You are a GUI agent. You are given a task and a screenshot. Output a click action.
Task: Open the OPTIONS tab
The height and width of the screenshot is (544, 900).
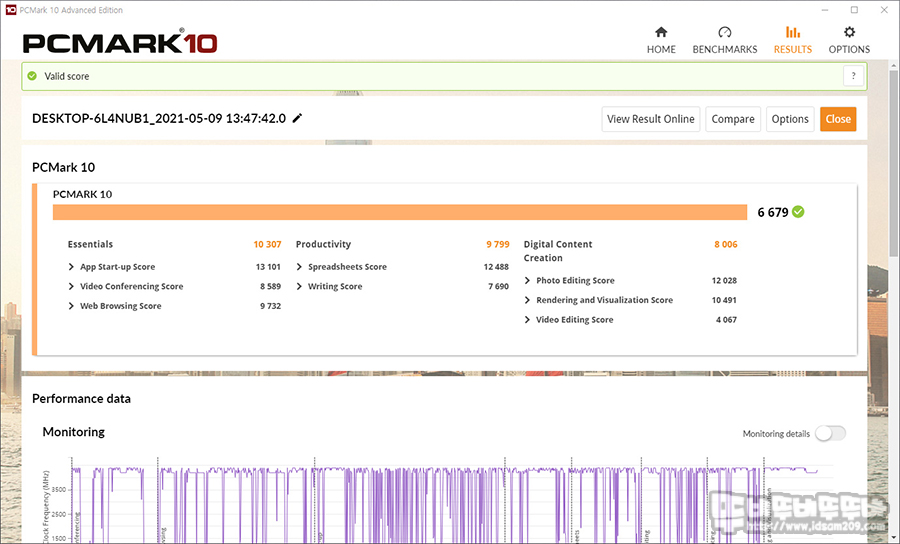pyautogui.click(x=849, y=40)
